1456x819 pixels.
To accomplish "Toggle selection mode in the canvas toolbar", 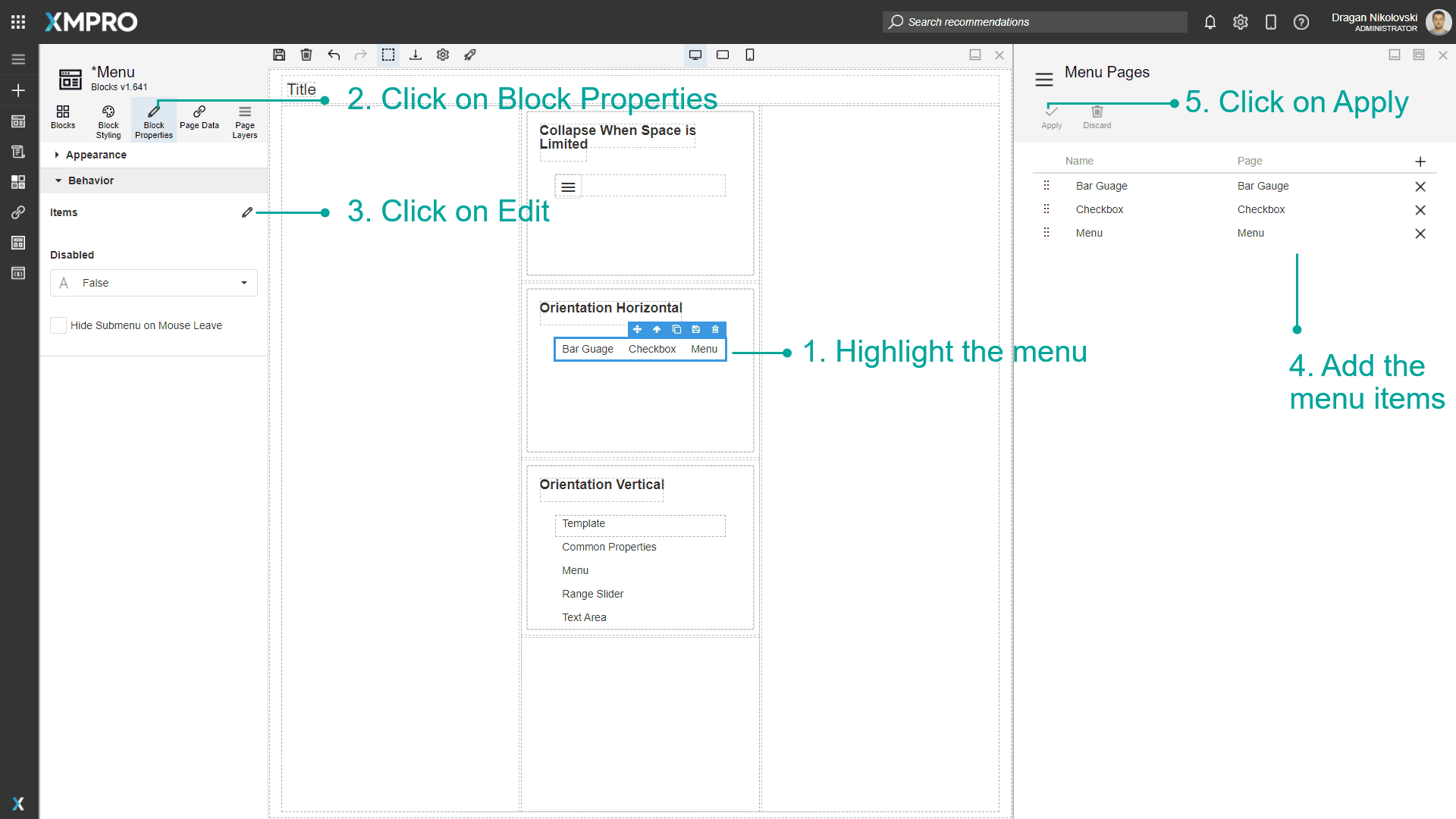I will coord(388,55).
